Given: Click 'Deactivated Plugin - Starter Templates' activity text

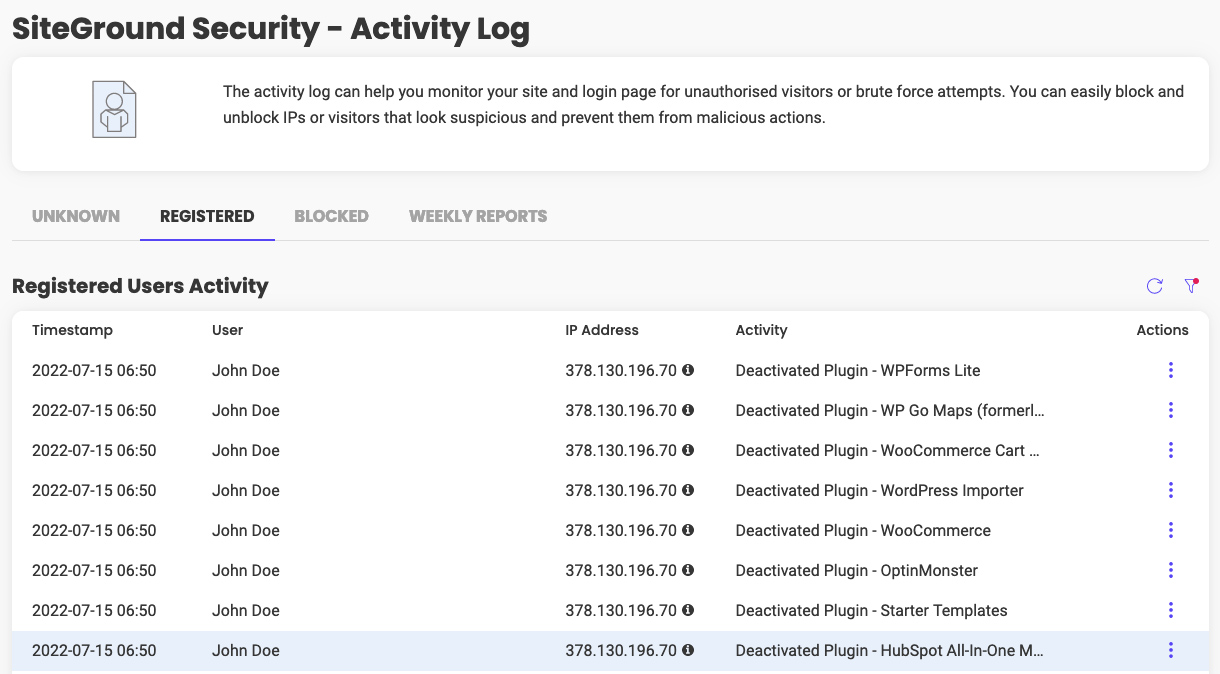Looking at the screenshot, I should (x=871, y=610).
